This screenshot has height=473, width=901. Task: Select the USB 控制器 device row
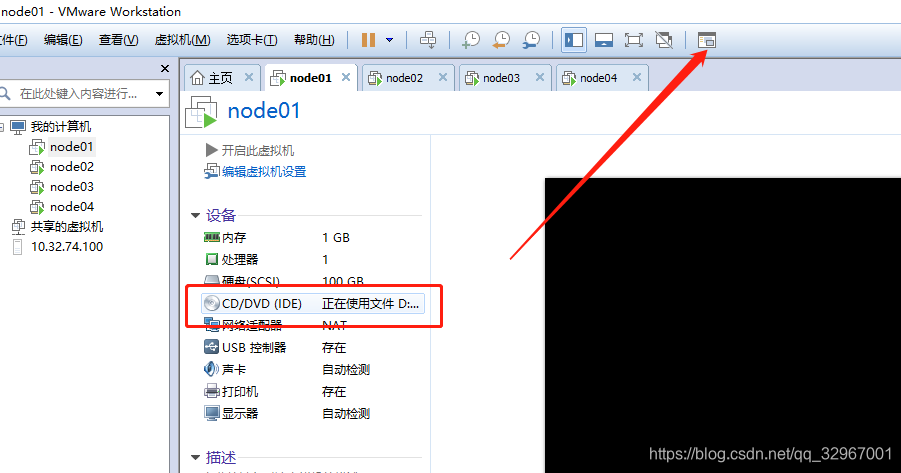pyautogui.click(x=313, y=347)
